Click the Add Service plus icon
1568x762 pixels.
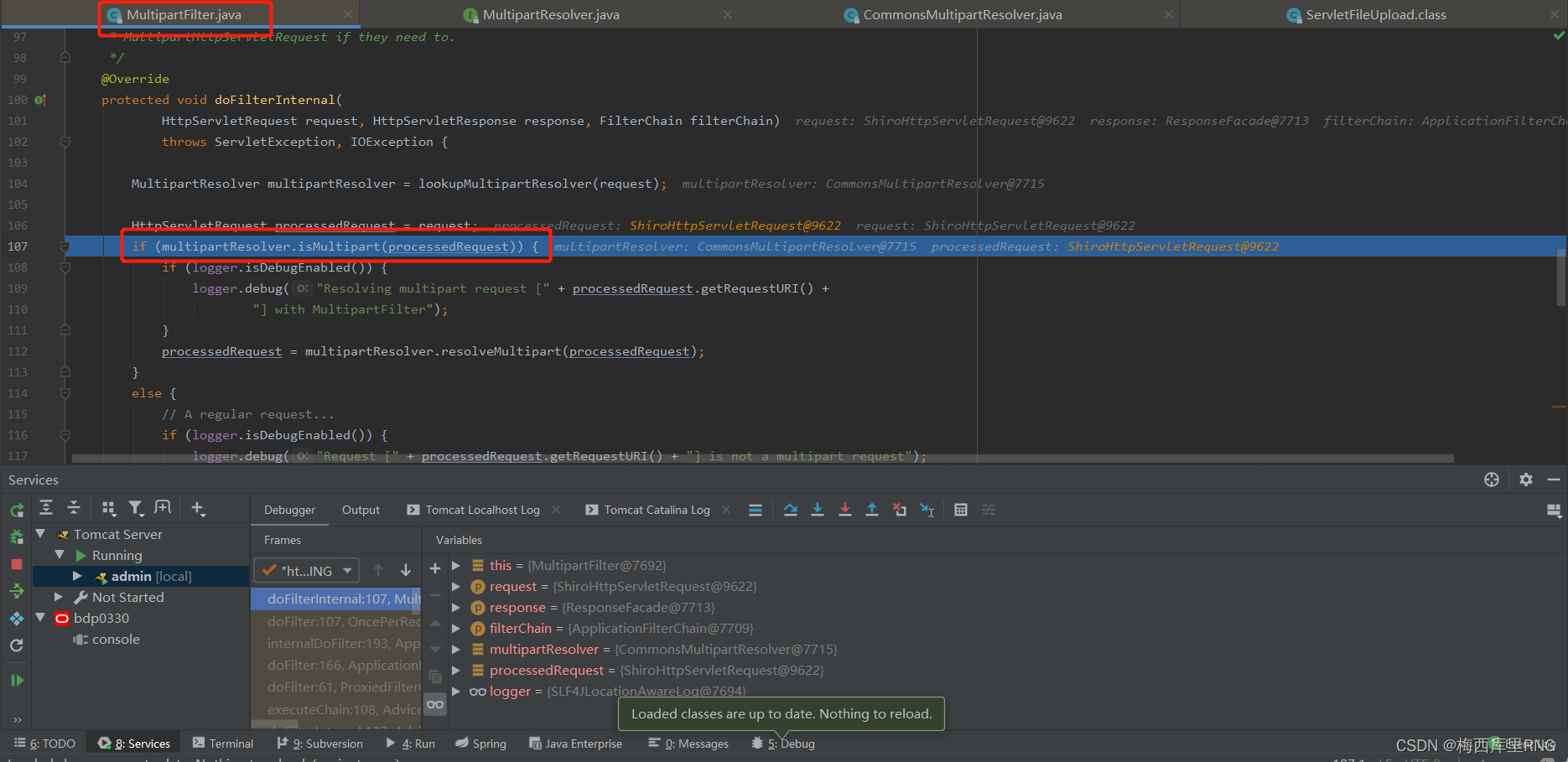click(198, 507)
